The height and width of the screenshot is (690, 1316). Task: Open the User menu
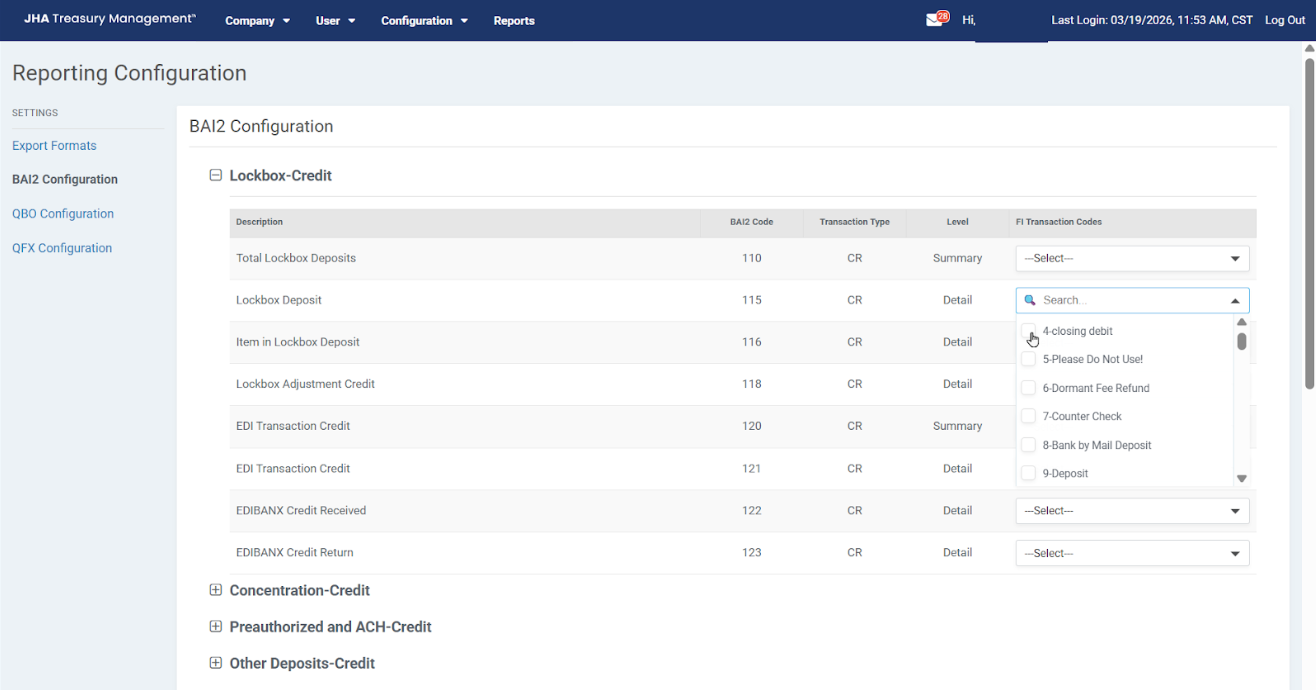[336, 20]
